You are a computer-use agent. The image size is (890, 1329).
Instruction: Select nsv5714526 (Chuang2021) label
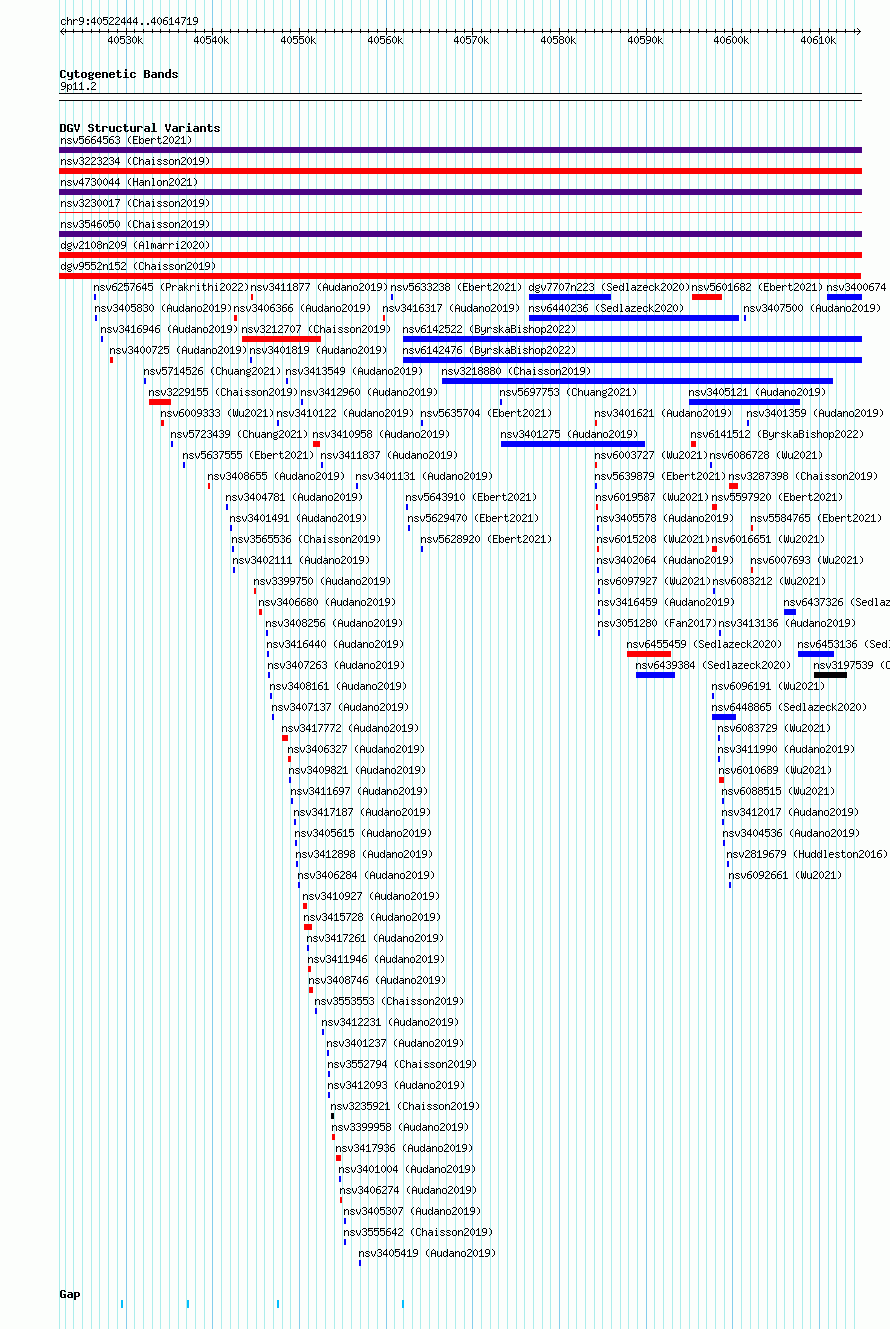pos(212,372)
